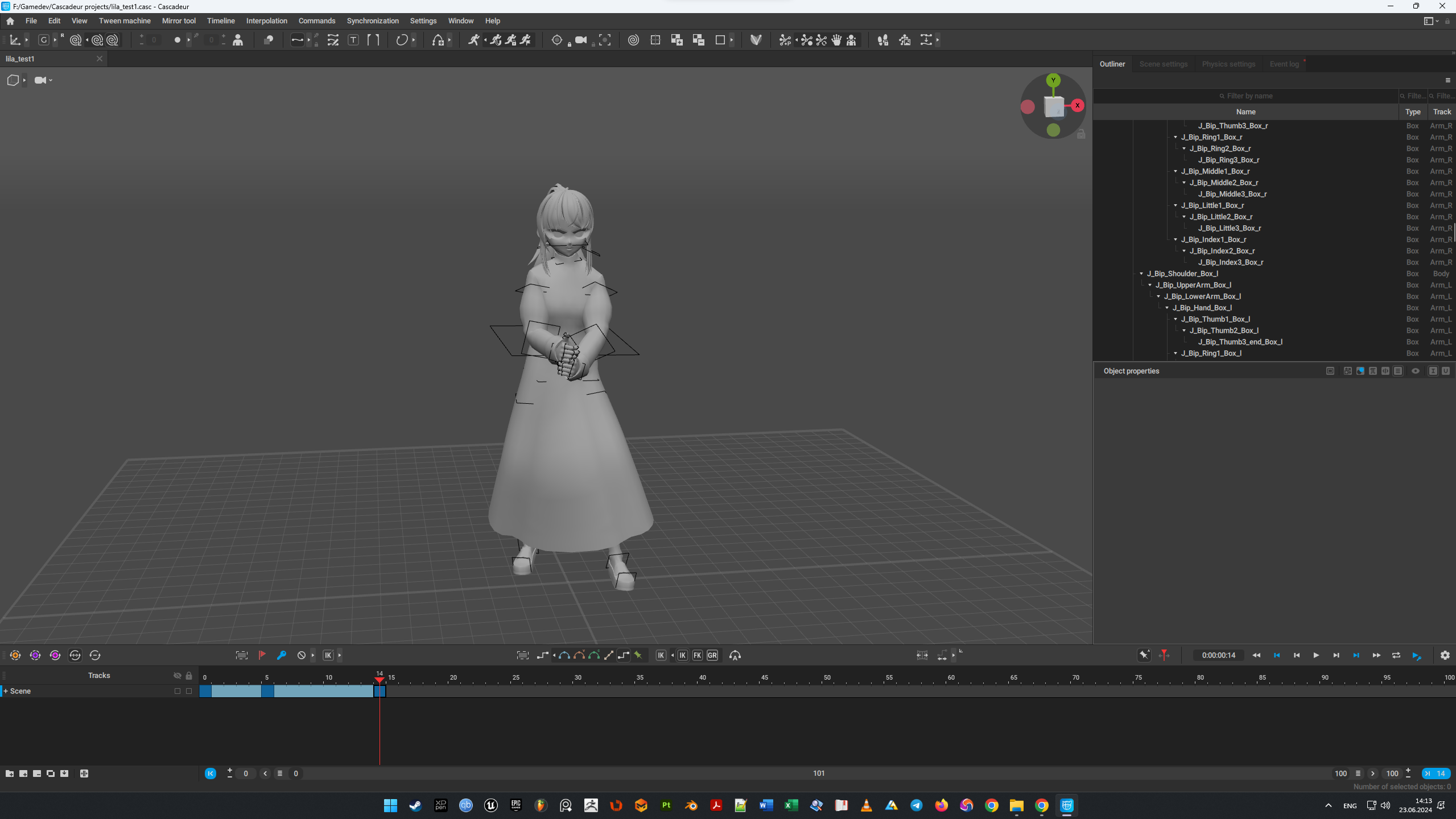
Task: Click the blue key keyframe icon
Action: tap(282, 655)
